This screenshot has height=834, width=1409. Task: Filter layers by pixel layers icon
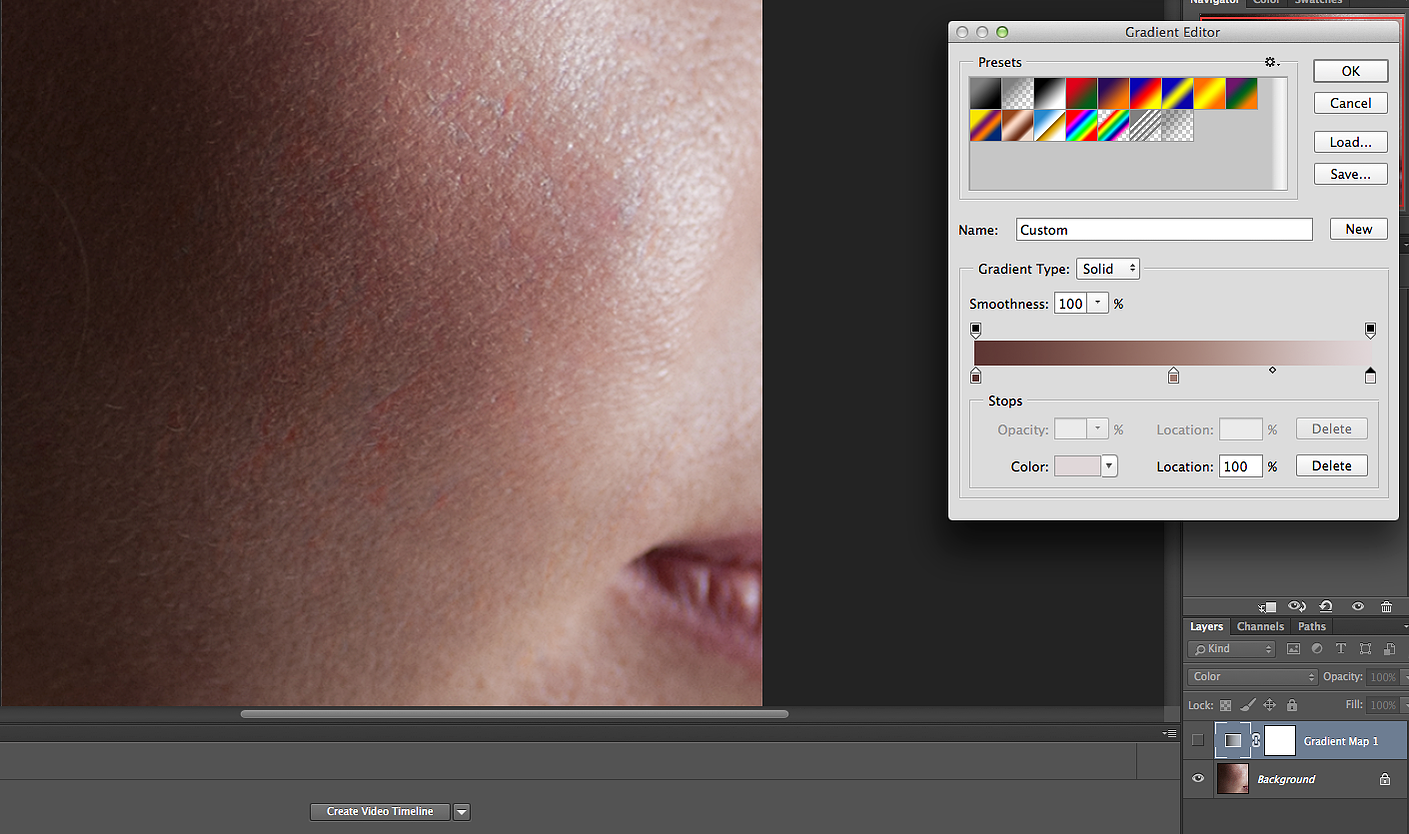1293,649
